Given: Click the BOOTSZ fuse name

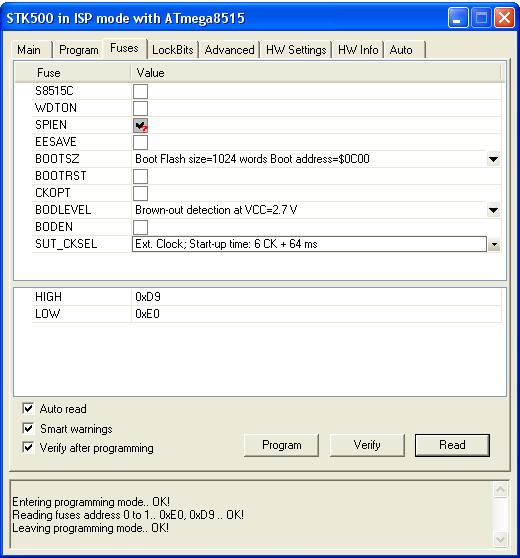Looking at the screenshot, I should pyautogui.click(x=57, y=159).
